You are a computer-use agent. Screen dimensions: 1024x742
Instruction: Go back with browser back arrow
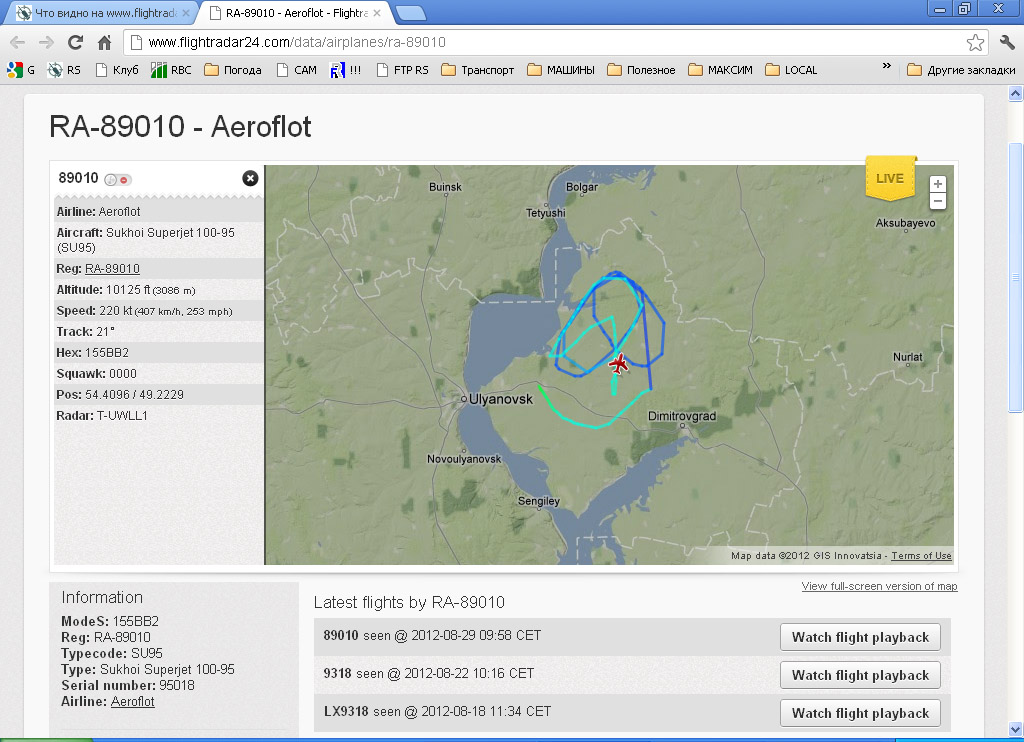click(18, 42)
